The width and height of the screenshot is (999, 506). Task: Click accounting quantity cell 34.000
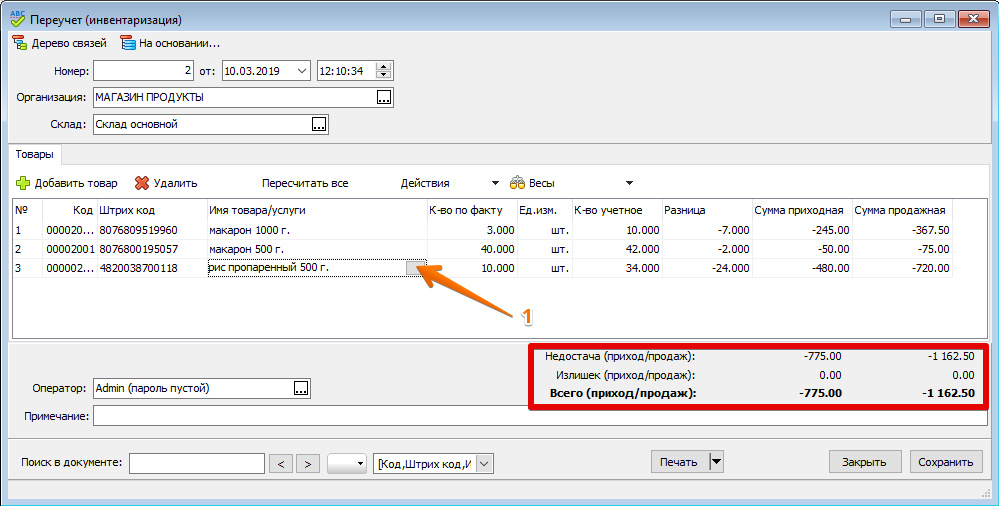click(x=617, y=268)
